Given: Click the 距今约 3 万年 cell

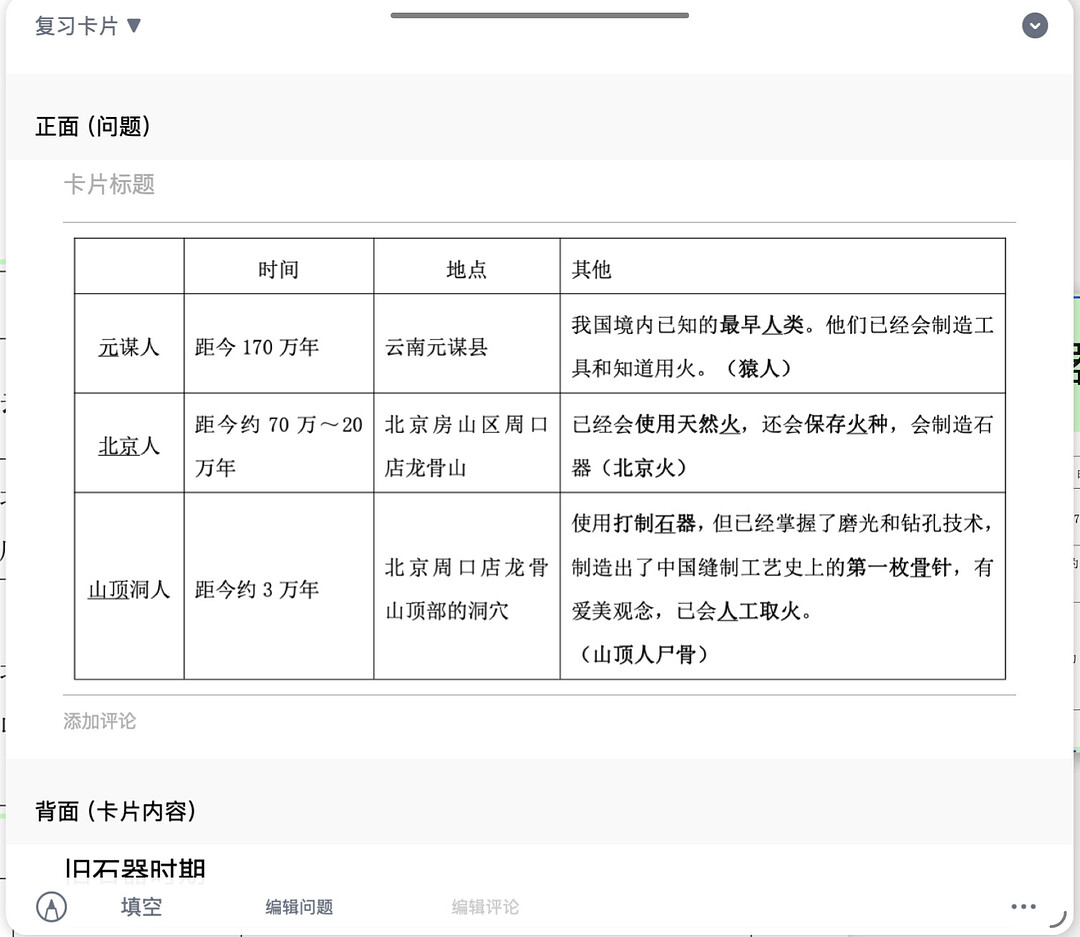Looking at the screenshot, I should tap(278, 586).
